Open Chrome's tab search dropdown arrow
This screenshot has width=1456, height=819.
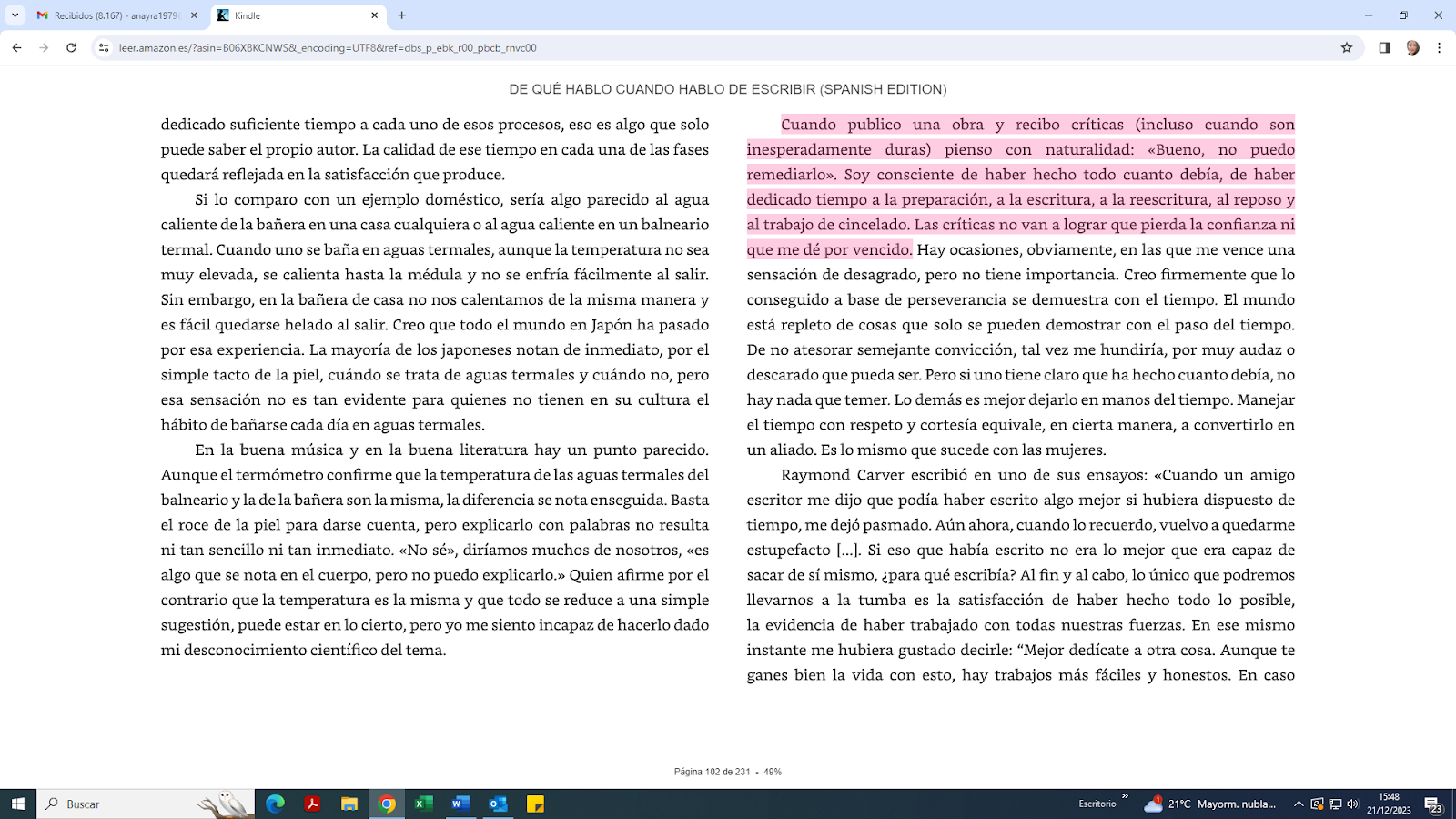tap(15, 15)
